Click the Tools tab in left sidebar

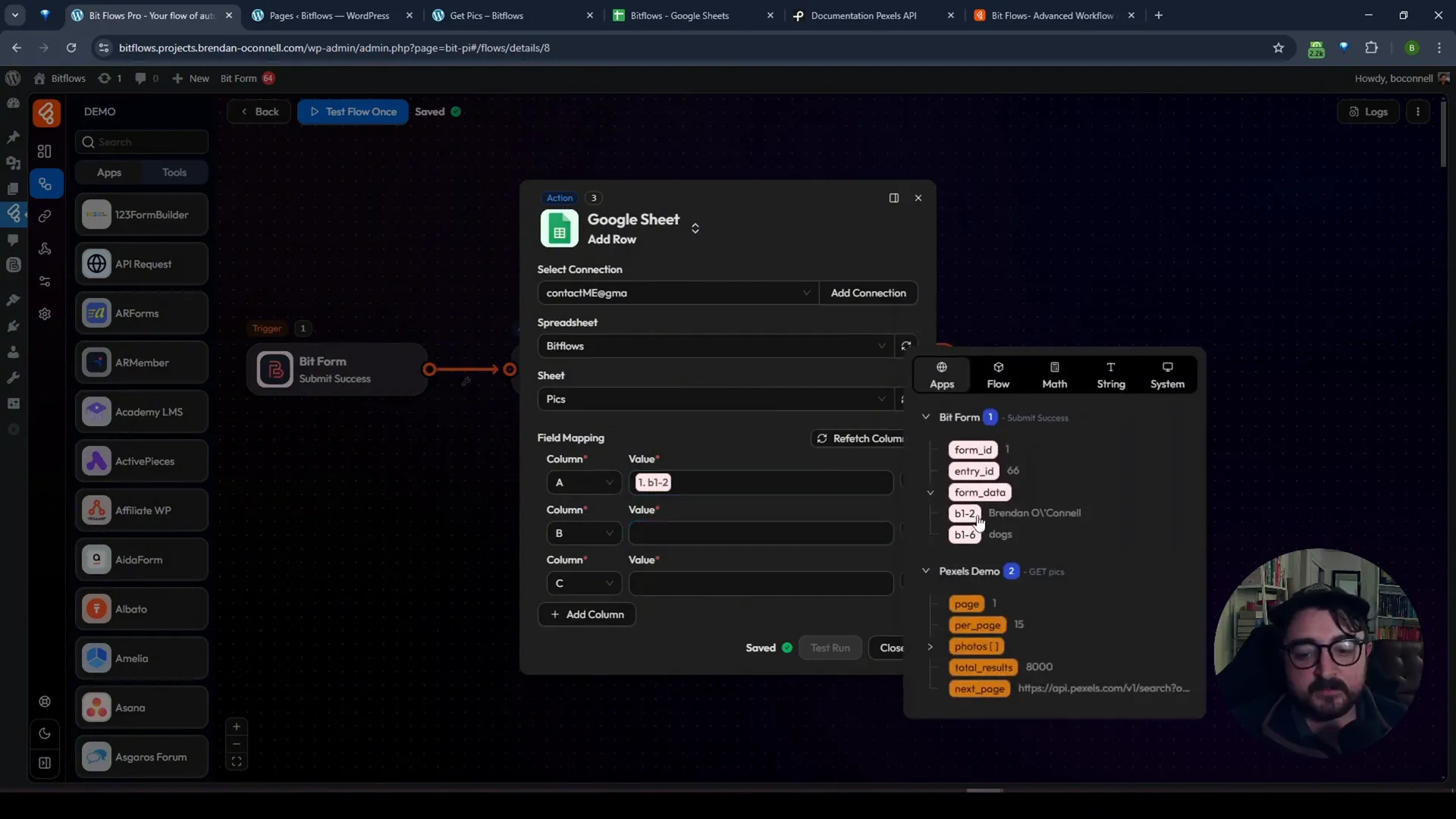[175, 172]
